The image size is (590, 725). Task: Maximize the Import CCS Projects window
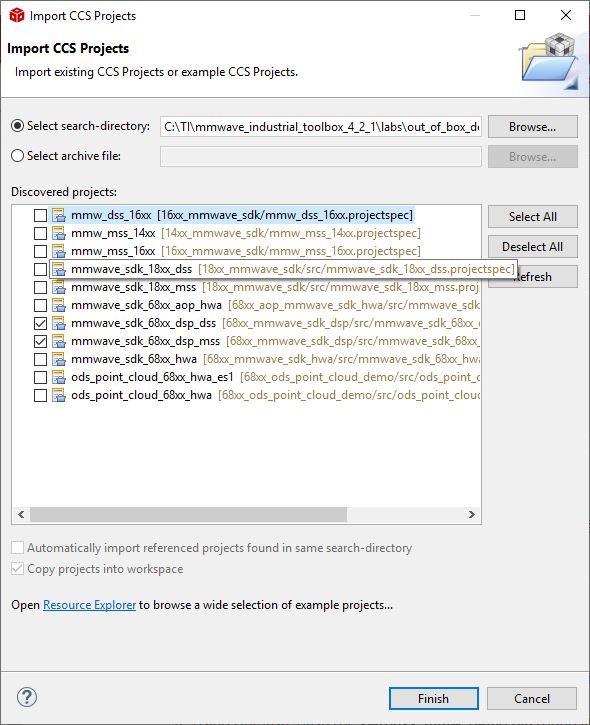click(520, 15)
